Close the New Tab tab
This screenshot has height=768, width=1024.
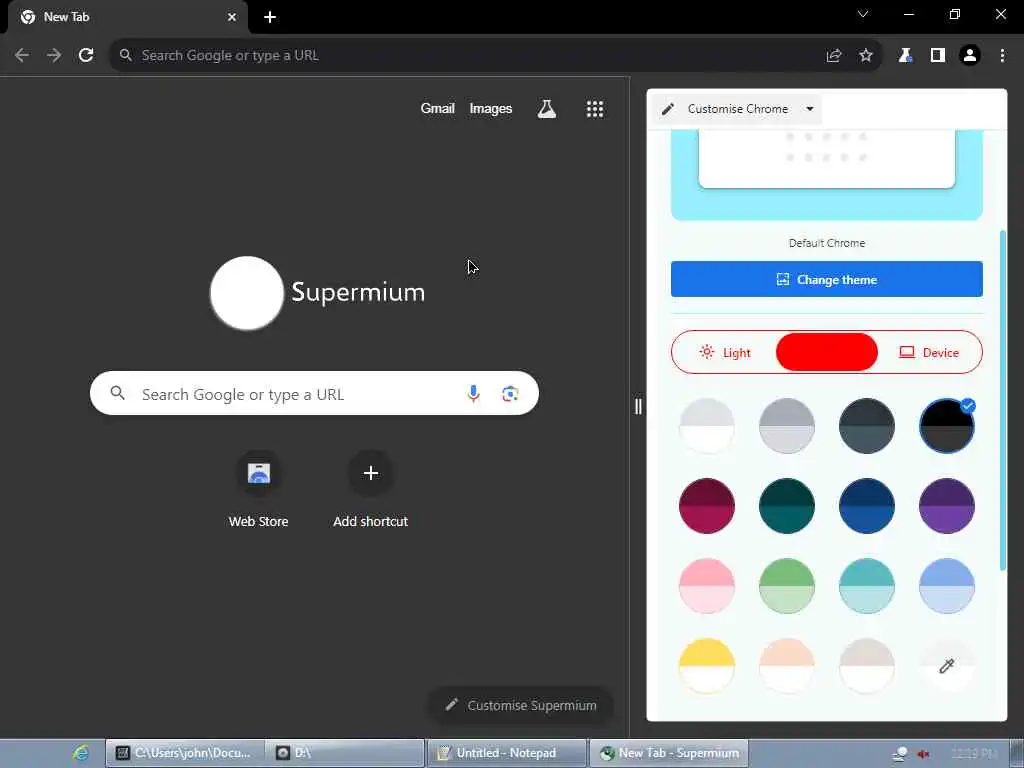(232, 17)
